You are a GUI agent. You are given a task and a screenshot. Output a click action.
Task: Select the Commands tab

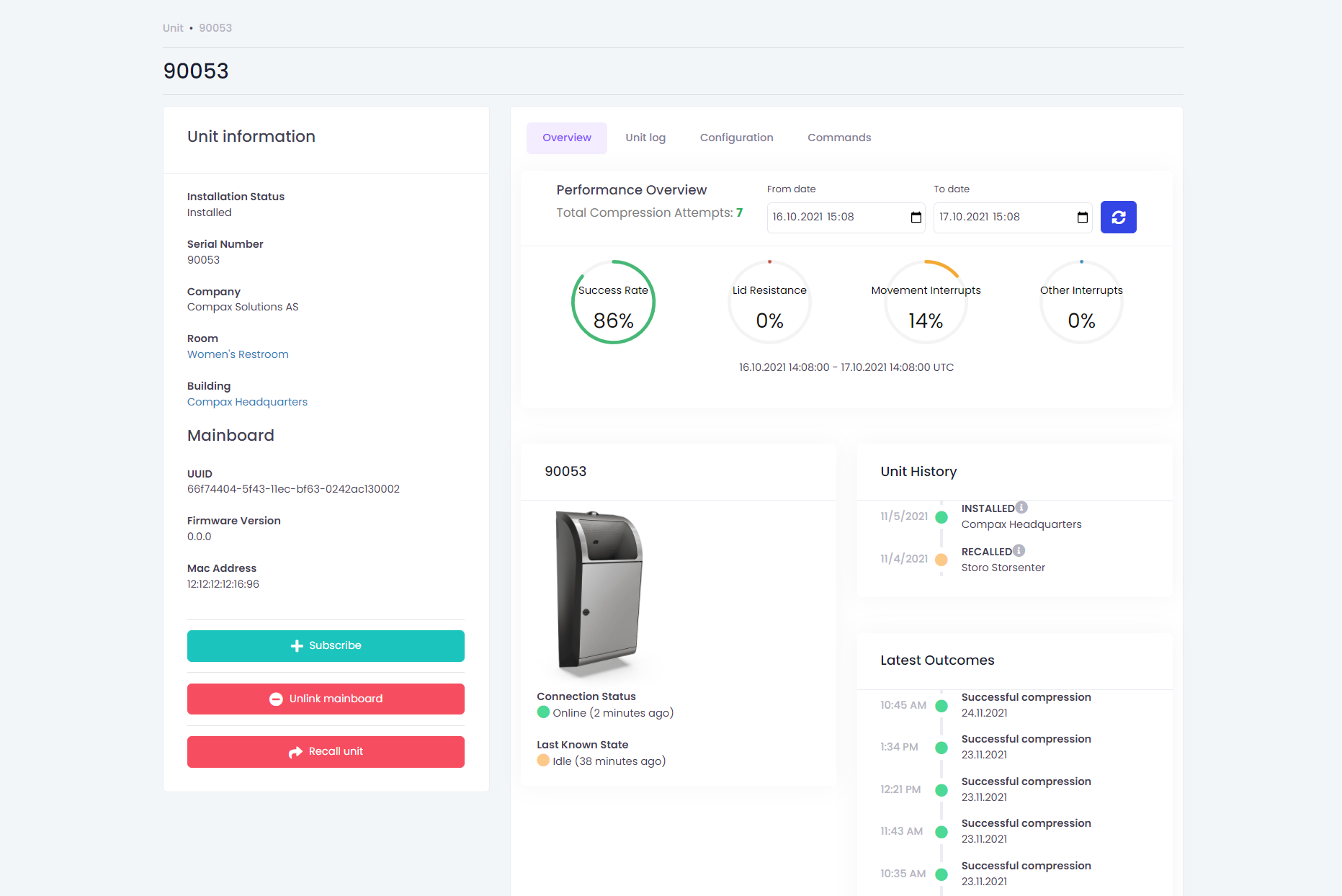838,138
